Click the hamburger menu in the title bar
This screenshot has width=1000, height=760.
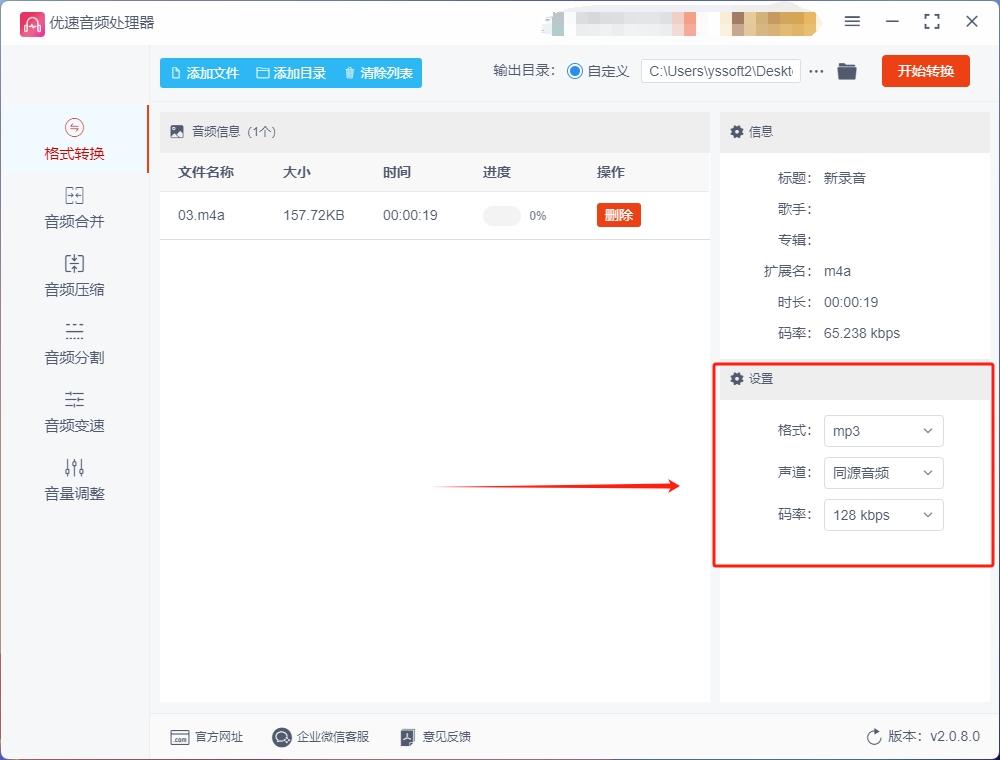pyautogui.click(x=852, y=21)
